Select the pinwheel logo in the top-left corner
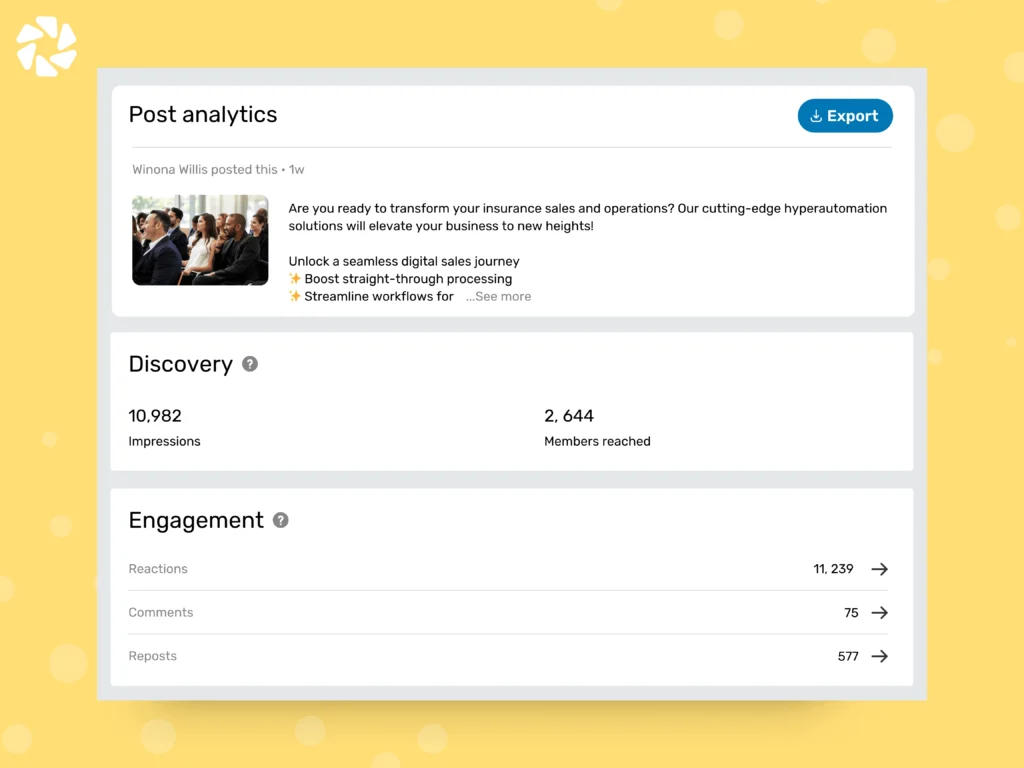This screenshot has width=1024, height=768. [45, 45]
